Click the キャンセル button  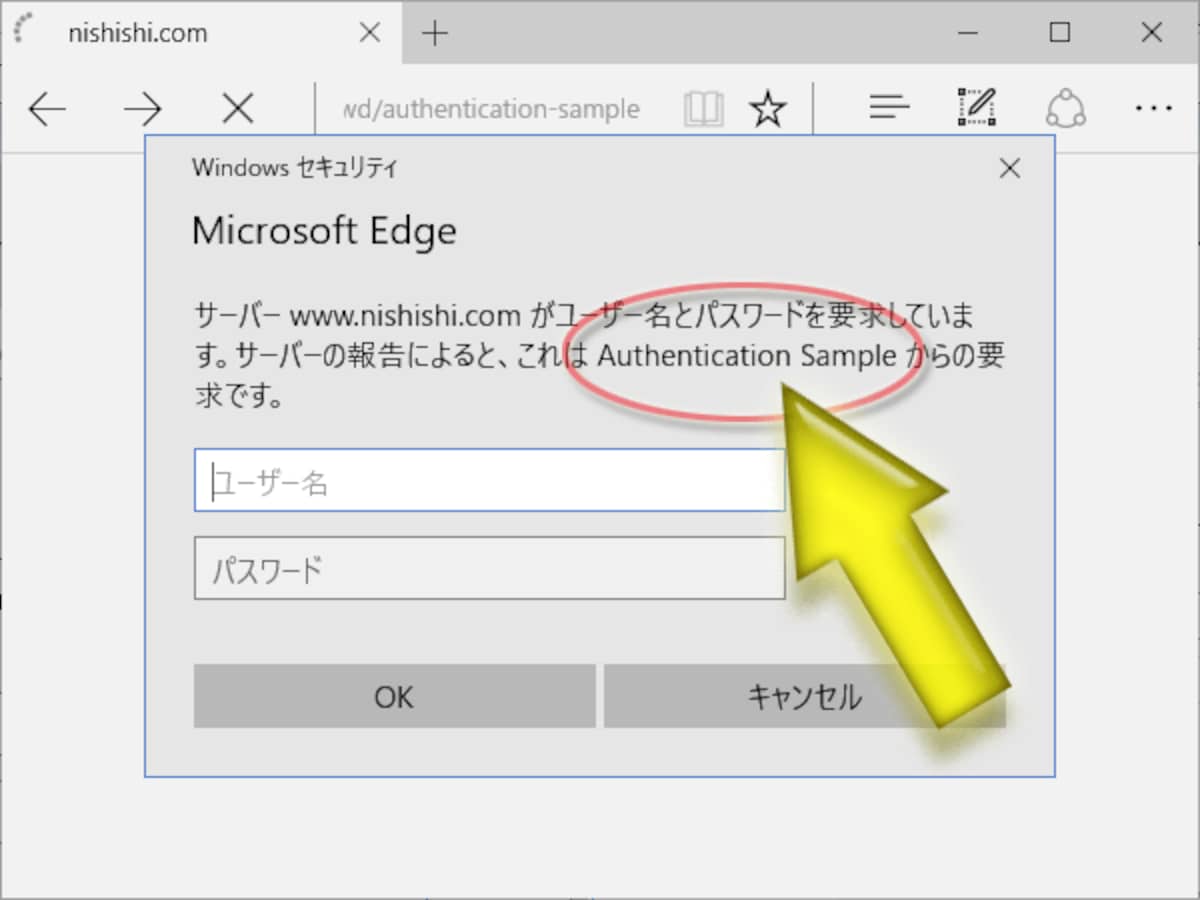tap(804, 696)
